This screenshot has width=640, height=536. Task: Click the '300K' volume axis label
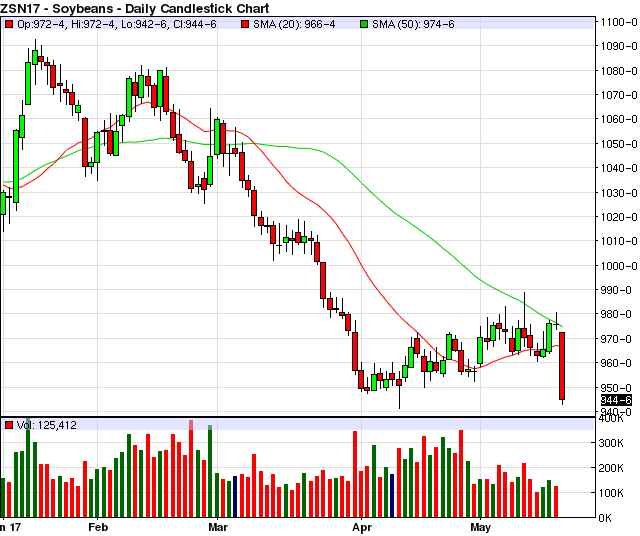click(x=611, y=443)
